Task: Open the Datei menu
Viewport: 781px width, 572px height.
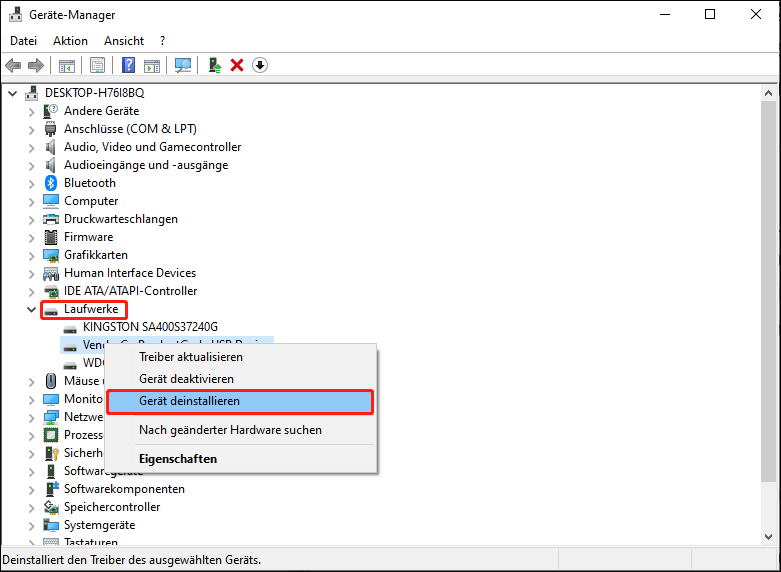Action: pyautogui.click(x=23, y=41)
